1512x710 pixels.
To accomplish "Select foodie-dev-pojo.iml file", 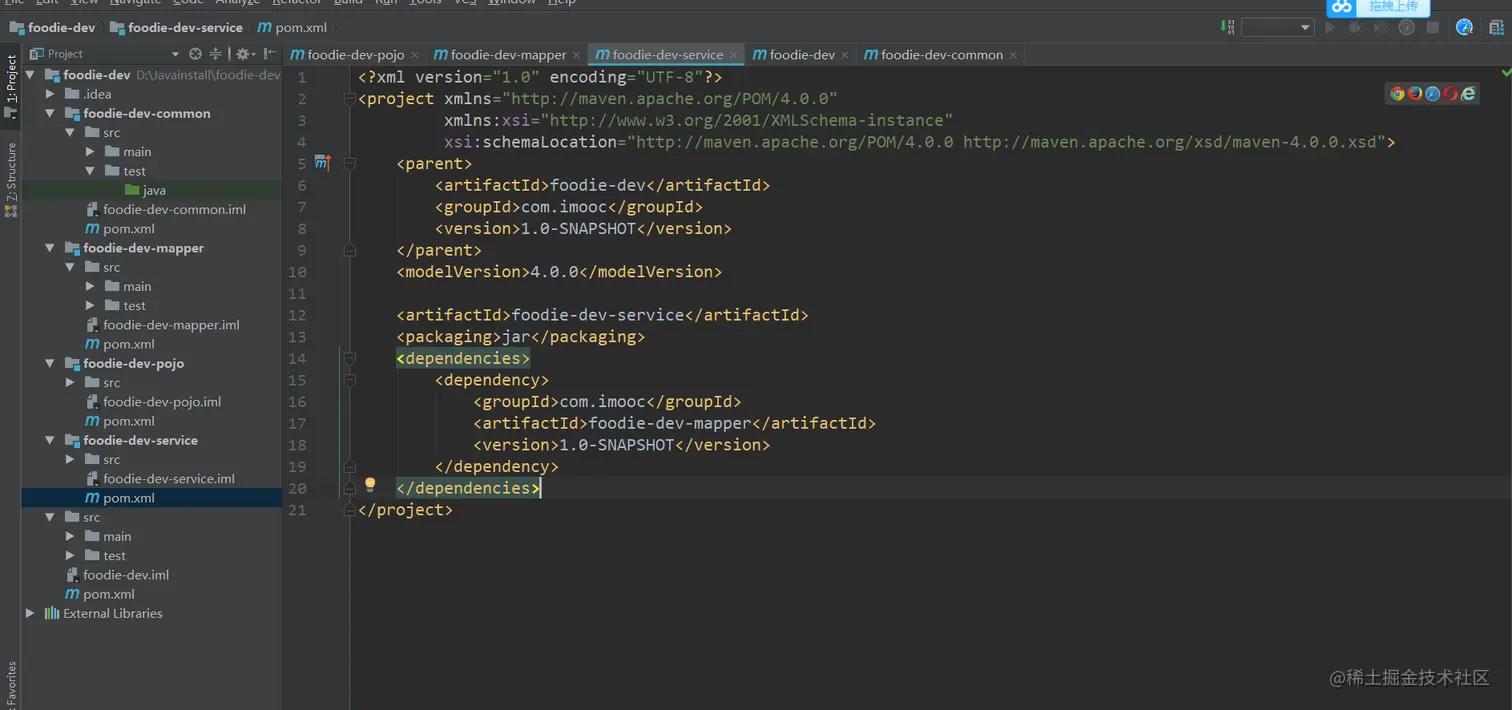I will [x=154, y=402].
